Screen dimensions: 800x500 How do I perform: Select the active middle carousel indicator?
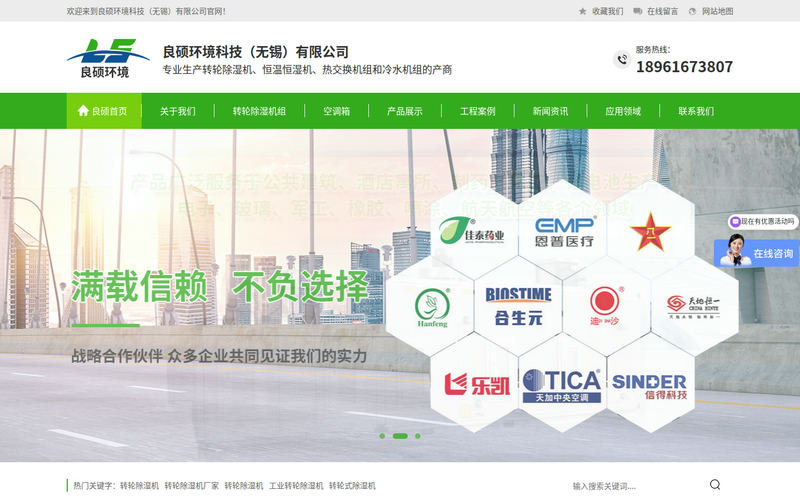pos(400,436)
